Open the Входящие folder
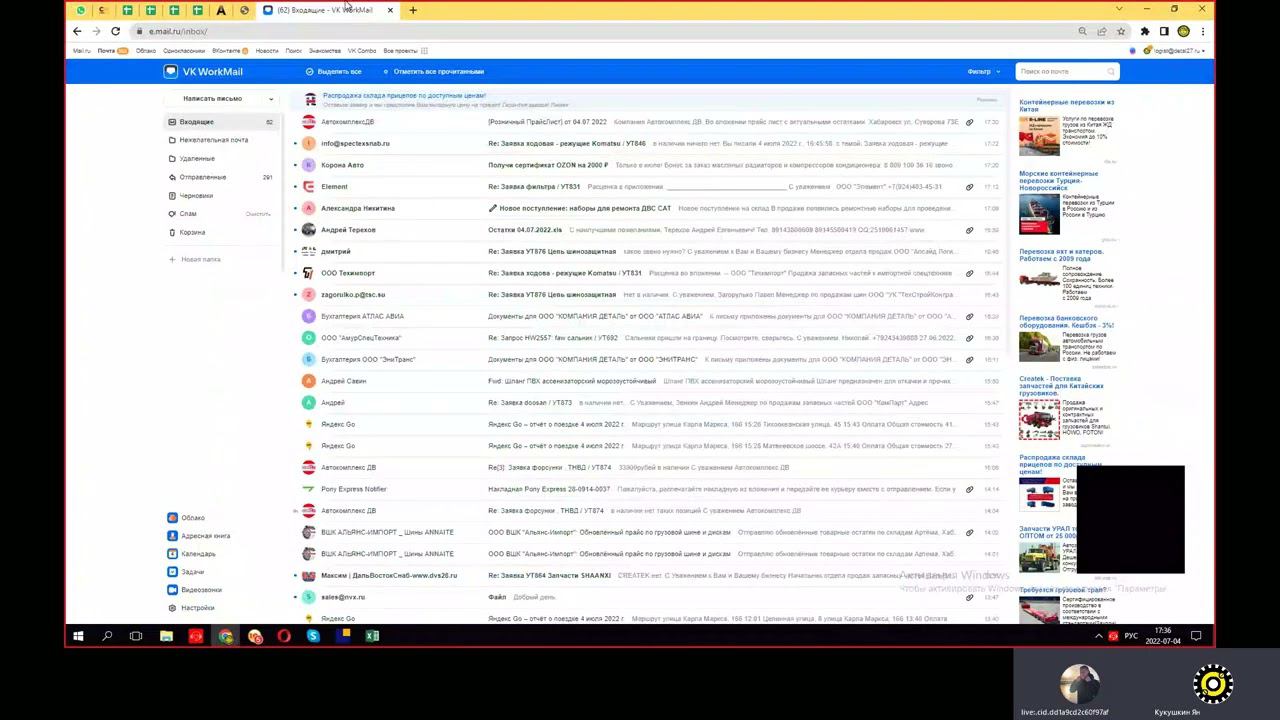The height and width of the screenshot is (720, 1280). click(x=222, y=122)
